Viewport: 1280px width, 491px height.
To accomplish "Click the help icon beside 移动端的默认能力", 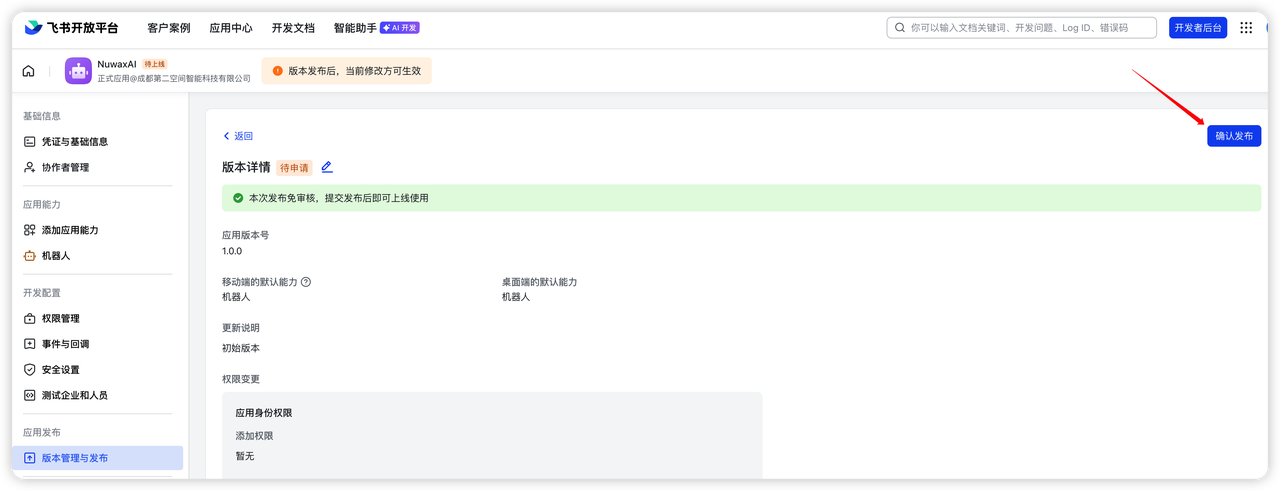I will pyautogui.click(x=306, y=282).
